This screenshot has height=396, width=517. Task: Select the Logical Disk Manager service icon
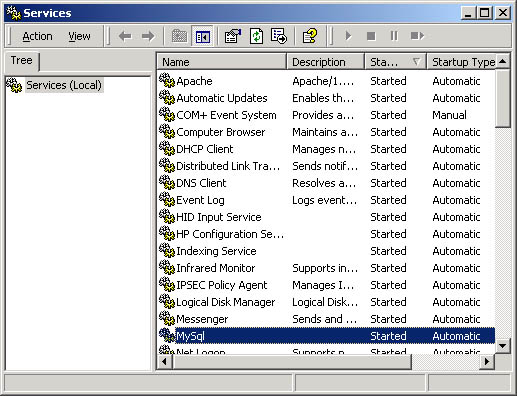click(167, 302)
